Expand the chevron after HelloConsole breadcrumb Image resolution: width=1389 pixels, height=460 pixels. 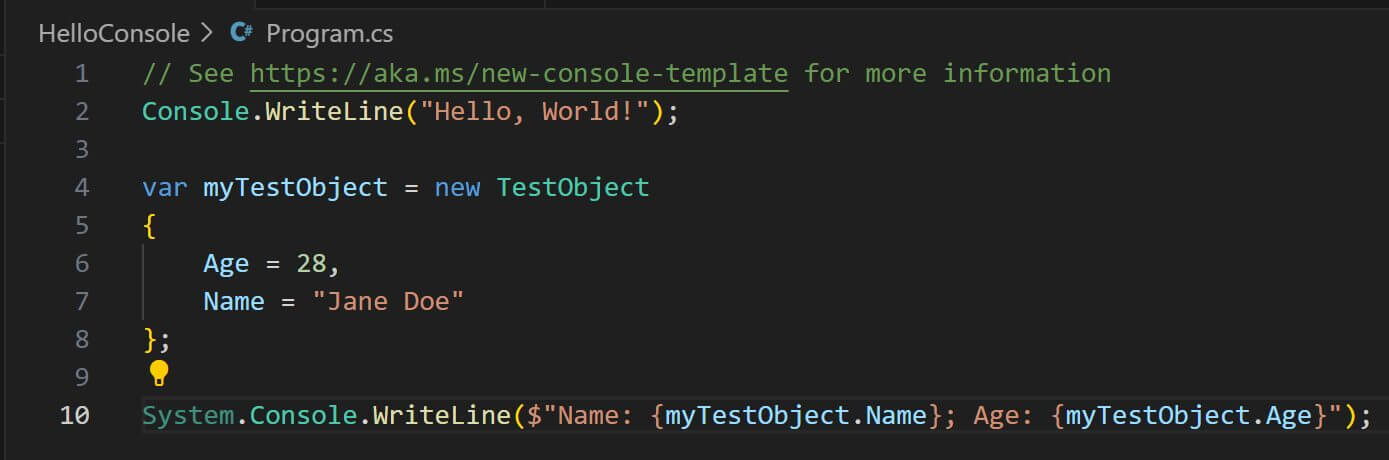pyautogui.click(x=208, y=33)
